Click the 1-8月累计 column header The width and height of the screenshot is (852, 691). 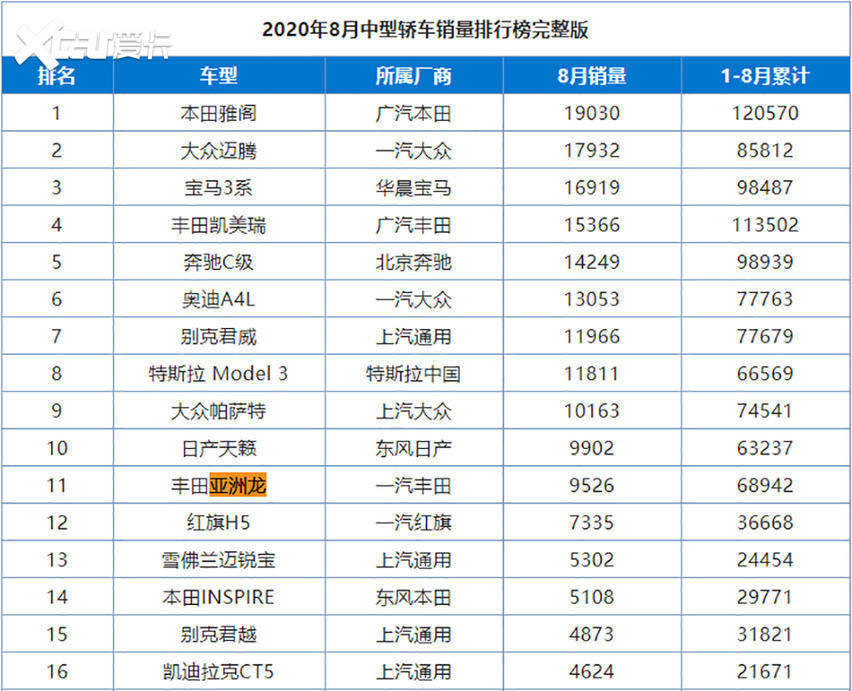pos(766,76)
